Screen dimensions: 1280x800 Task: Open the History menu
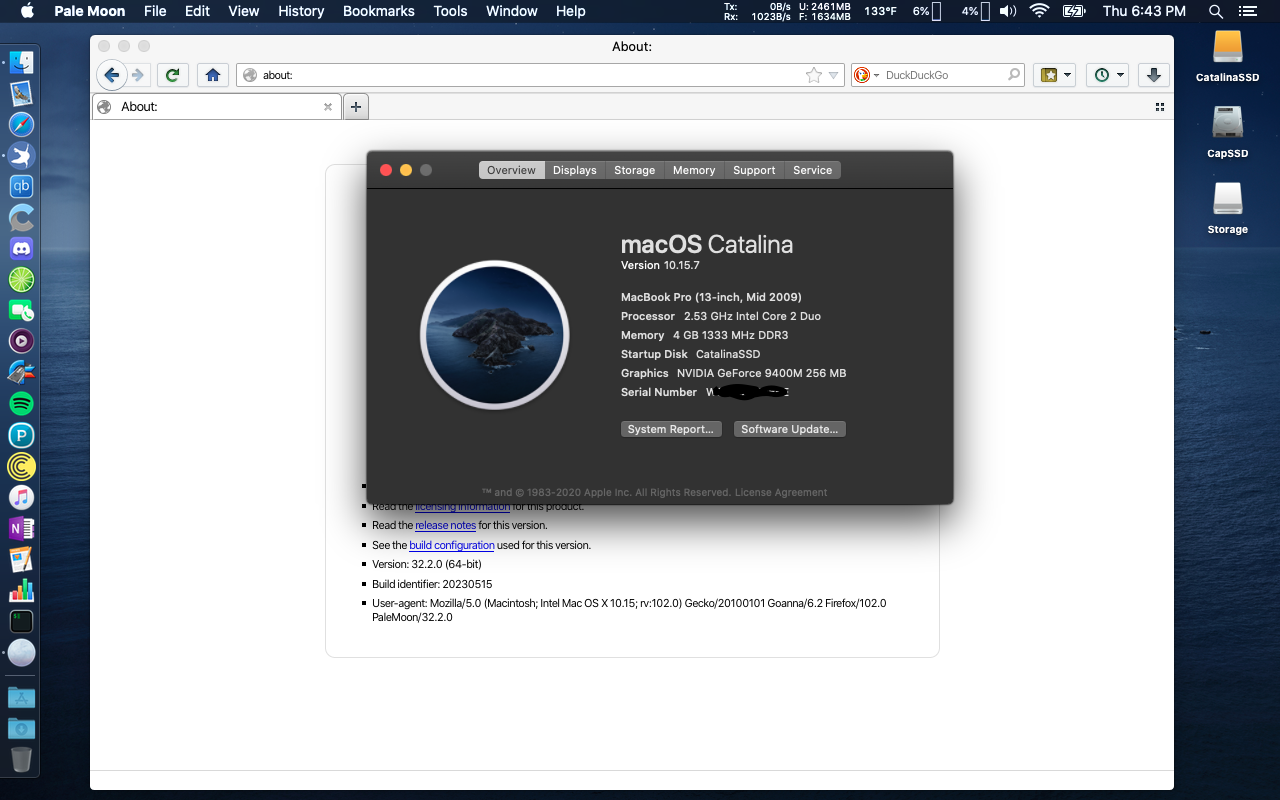(301, 11)
